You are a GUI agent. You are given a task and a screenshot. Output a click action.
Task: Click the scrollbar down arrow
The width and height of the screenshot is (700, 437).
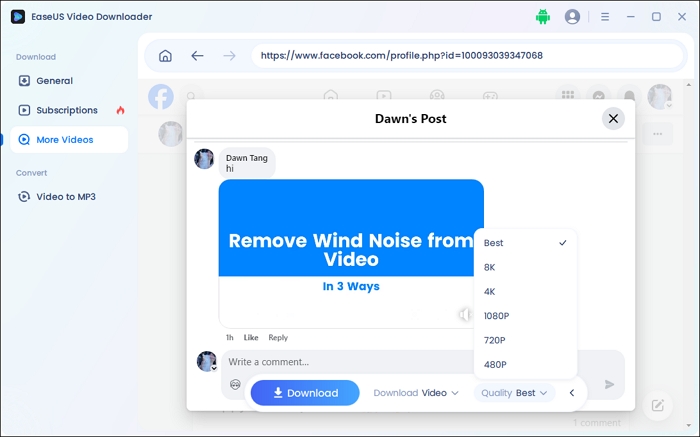click(x=689, y=426)
